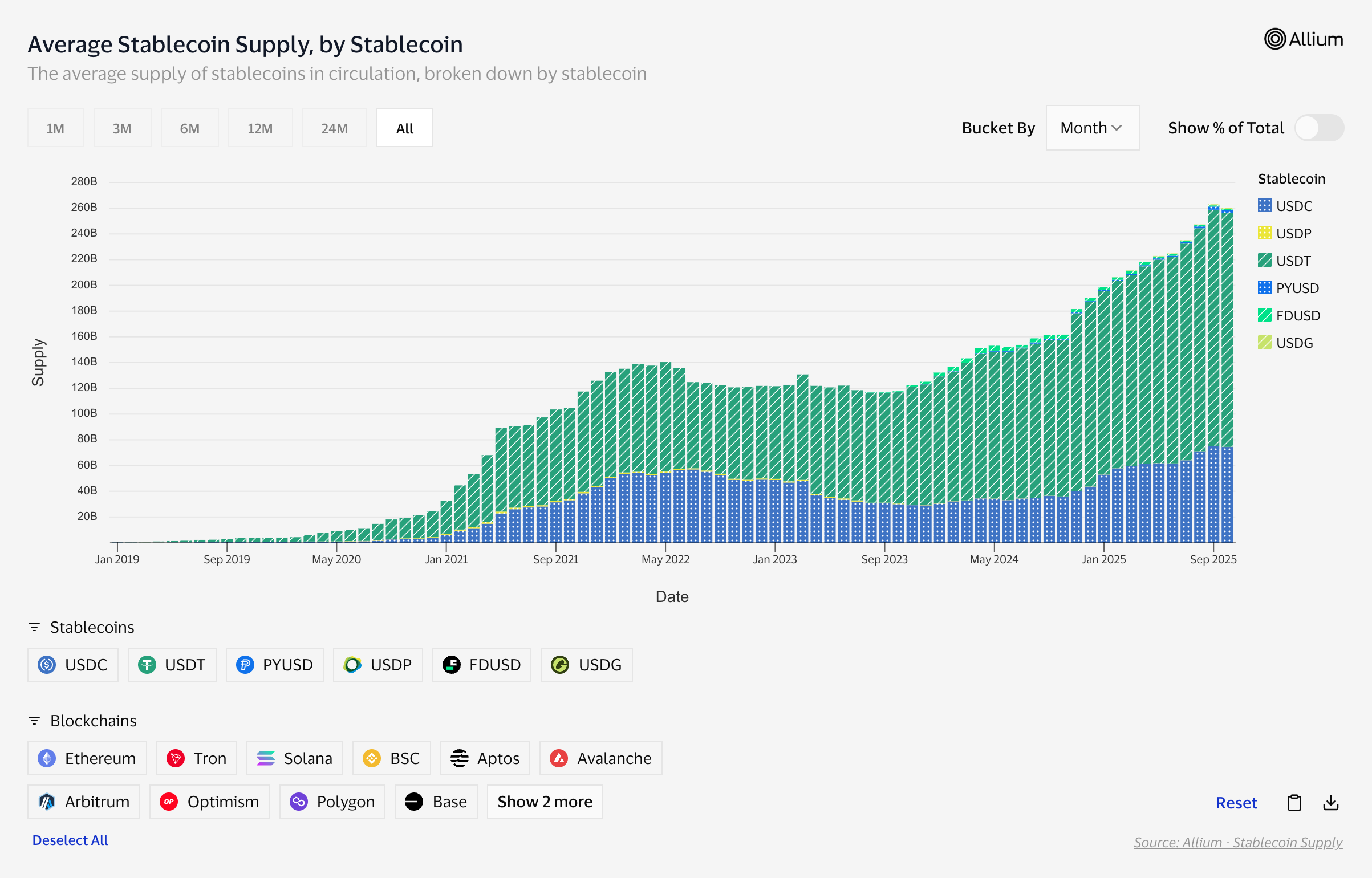Select the 12M time range tab

260,128
